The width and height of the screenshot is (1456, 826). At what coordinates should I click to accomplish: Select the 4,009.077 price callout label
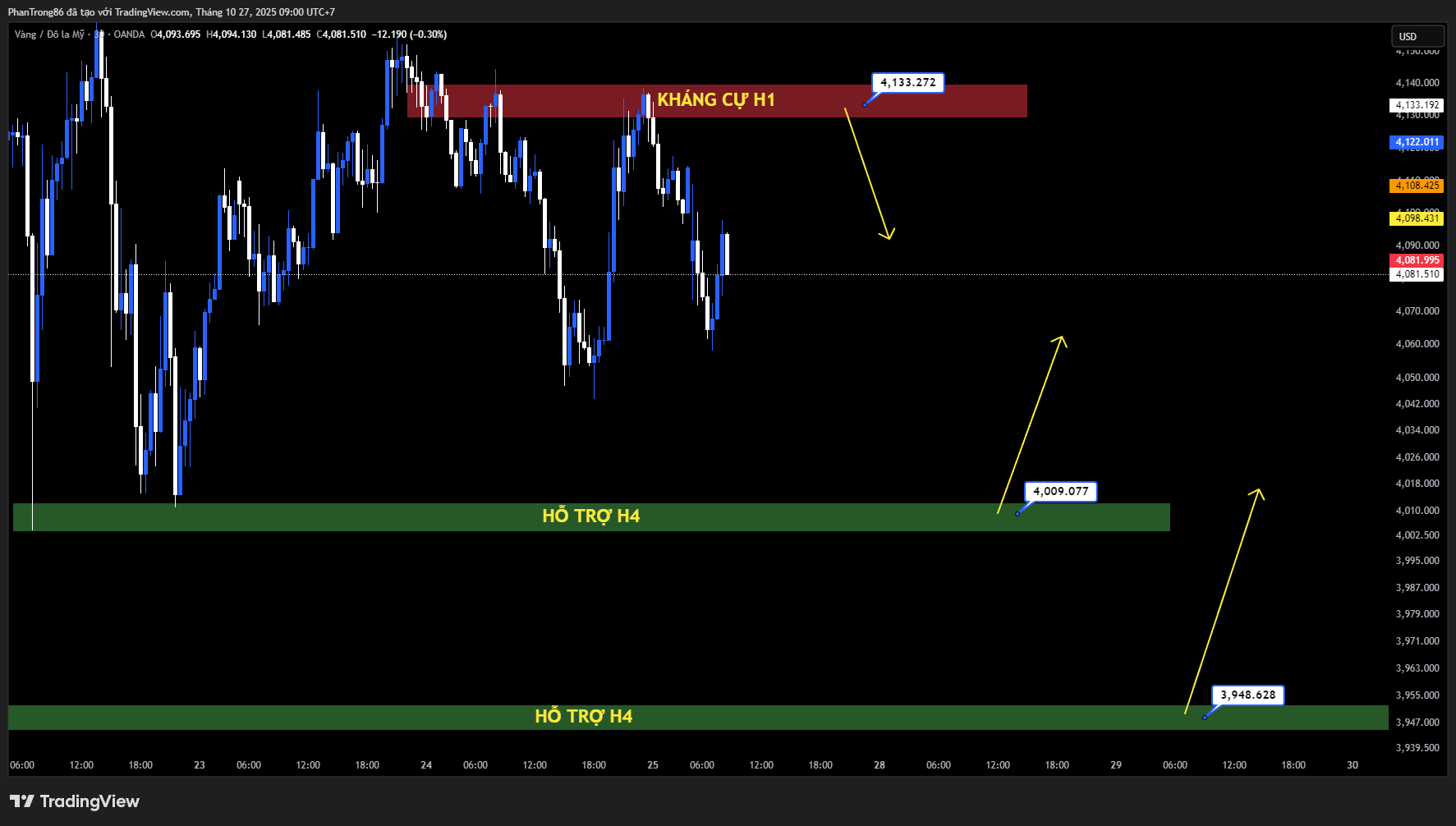[1060, 491]
